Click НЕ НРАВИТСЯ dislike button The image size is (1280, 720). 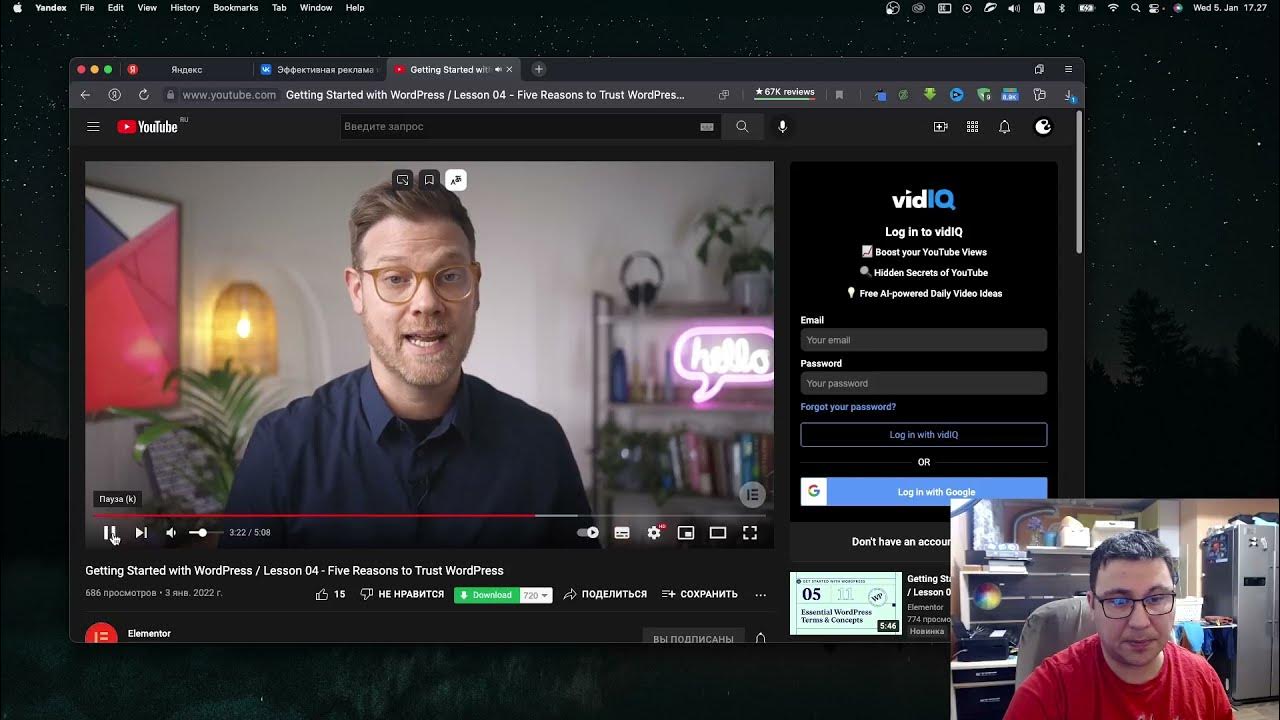[x=402, y=594]
